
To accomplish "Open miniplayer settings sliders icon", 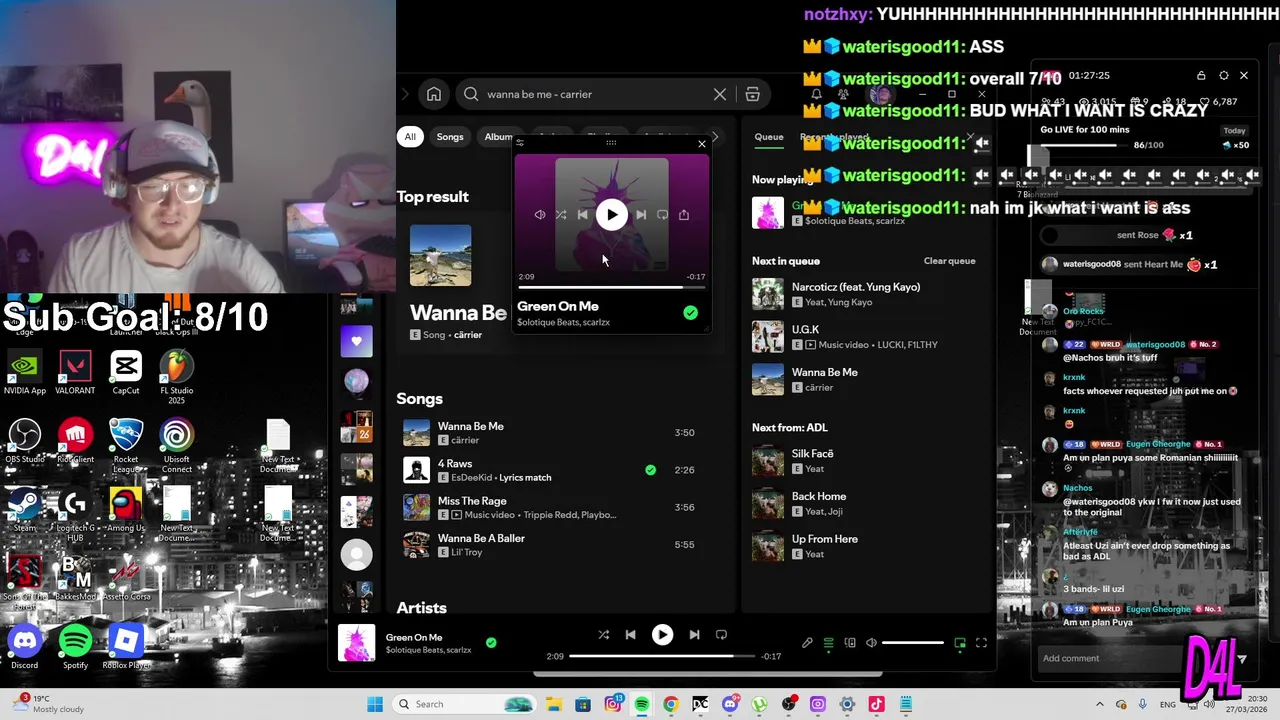I will pos(520,143).
